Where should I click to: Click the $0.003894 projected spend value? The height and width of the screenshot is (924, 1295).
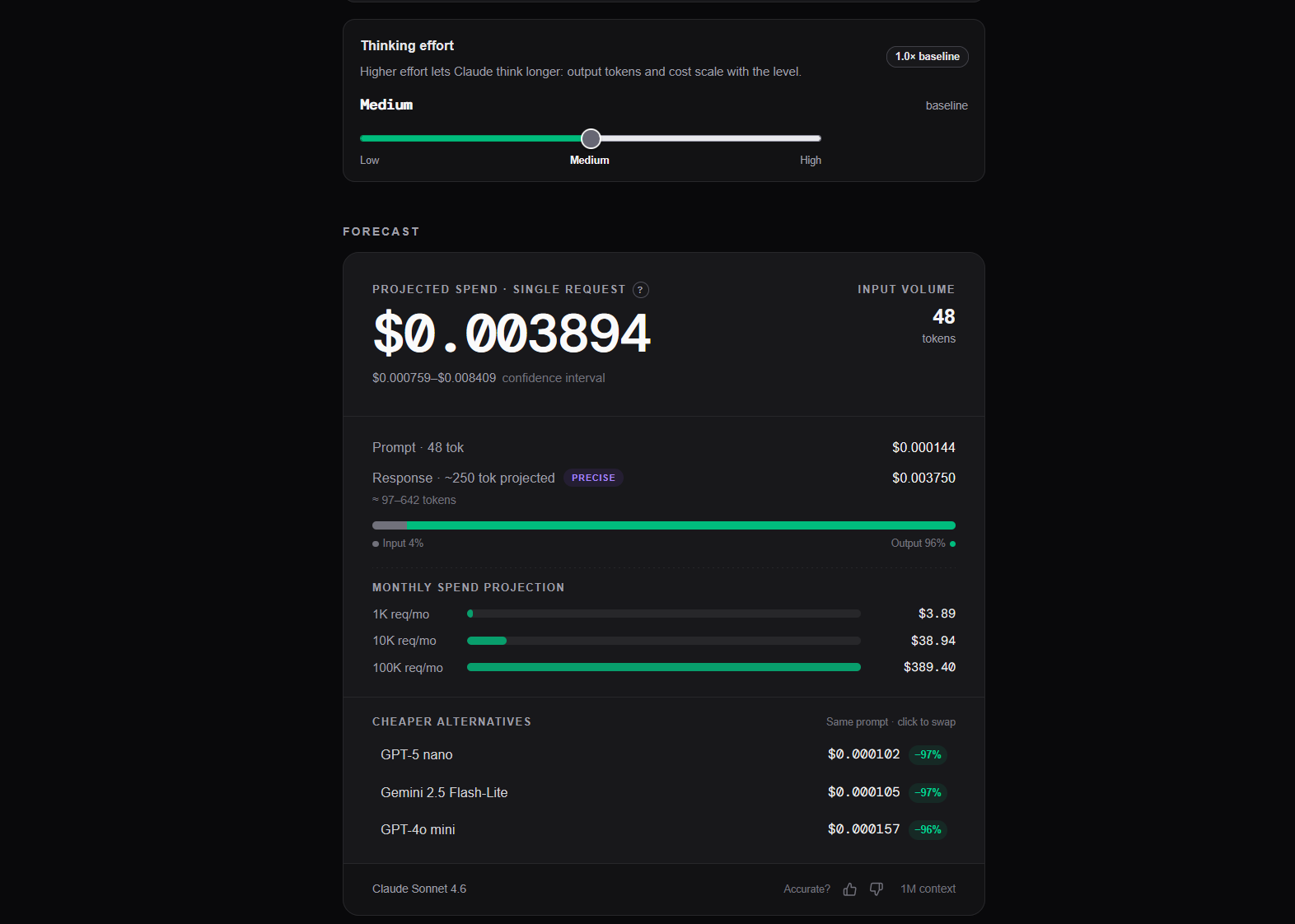pos(512,334)
